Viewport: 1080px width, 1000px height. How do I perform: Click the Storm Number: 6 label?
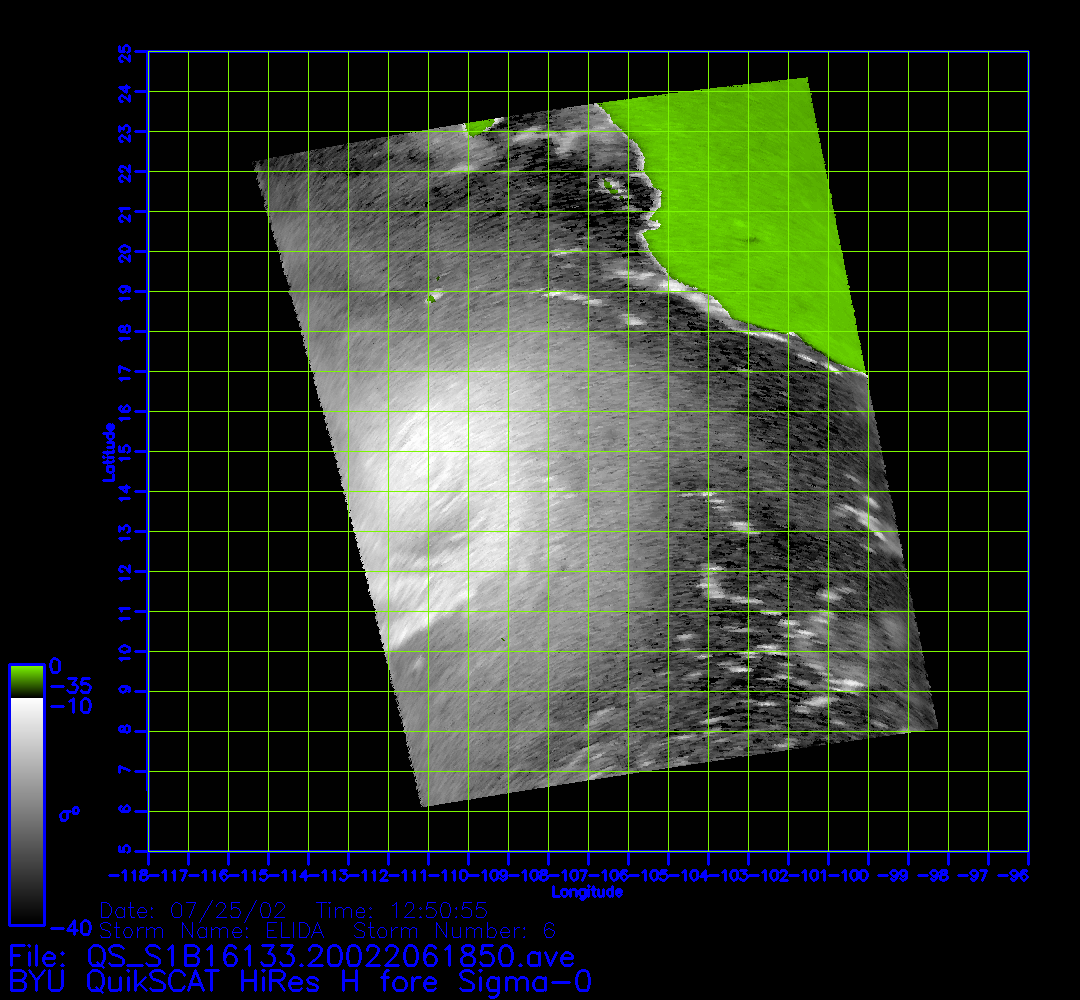click(x=469, y=931)
